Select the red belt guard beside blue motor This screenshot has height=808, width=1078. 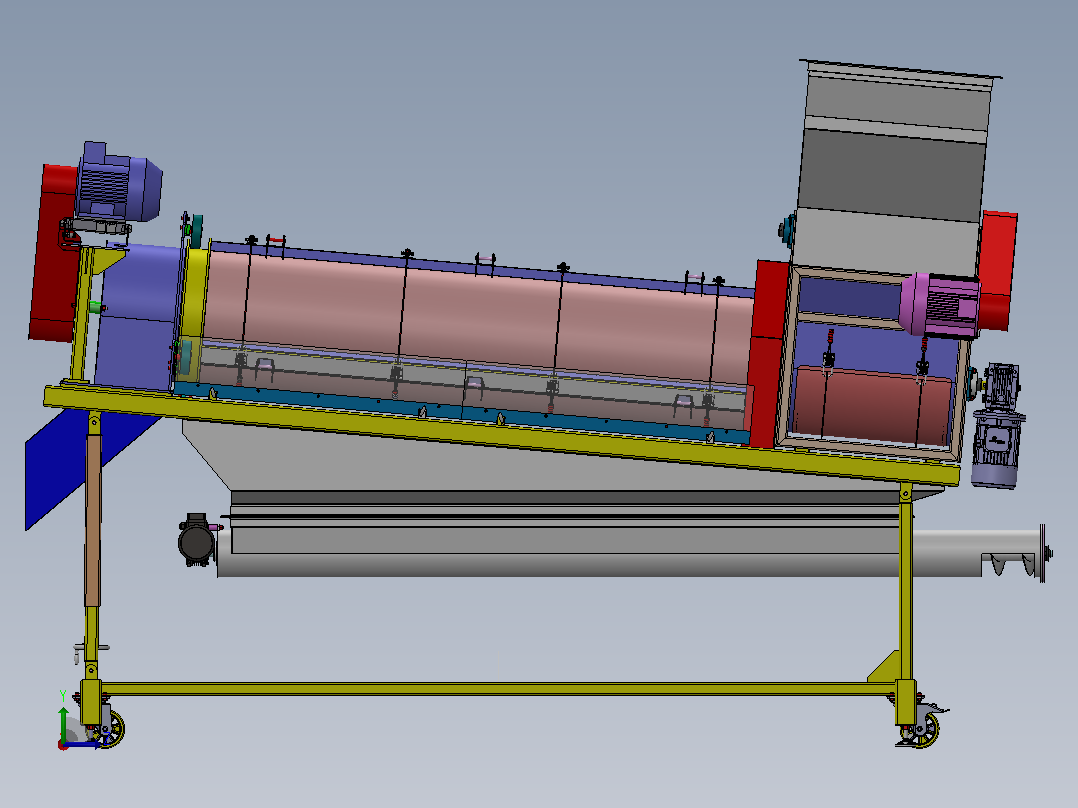[54, 253]
